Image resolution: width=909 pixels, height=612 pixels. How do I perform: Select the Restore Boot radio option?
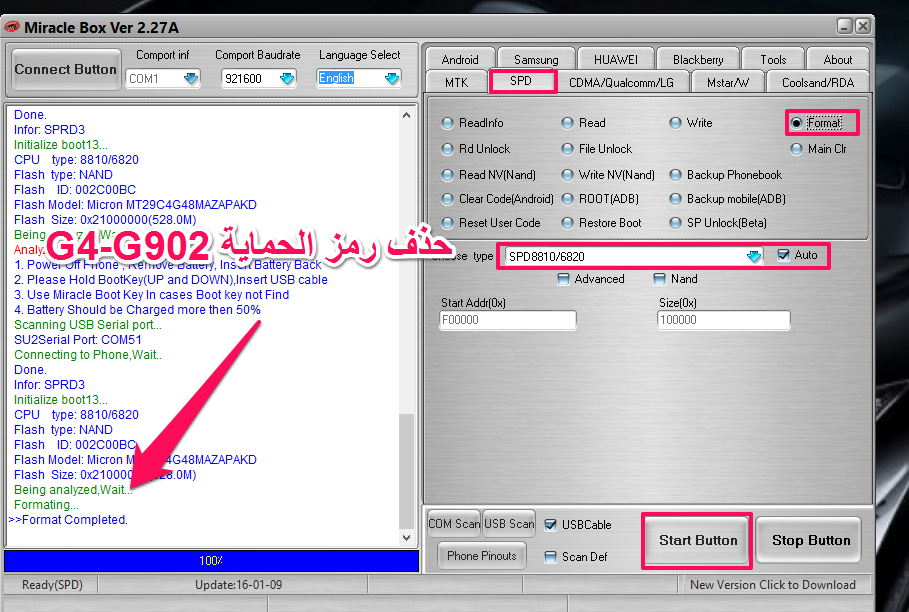(601, 223)
